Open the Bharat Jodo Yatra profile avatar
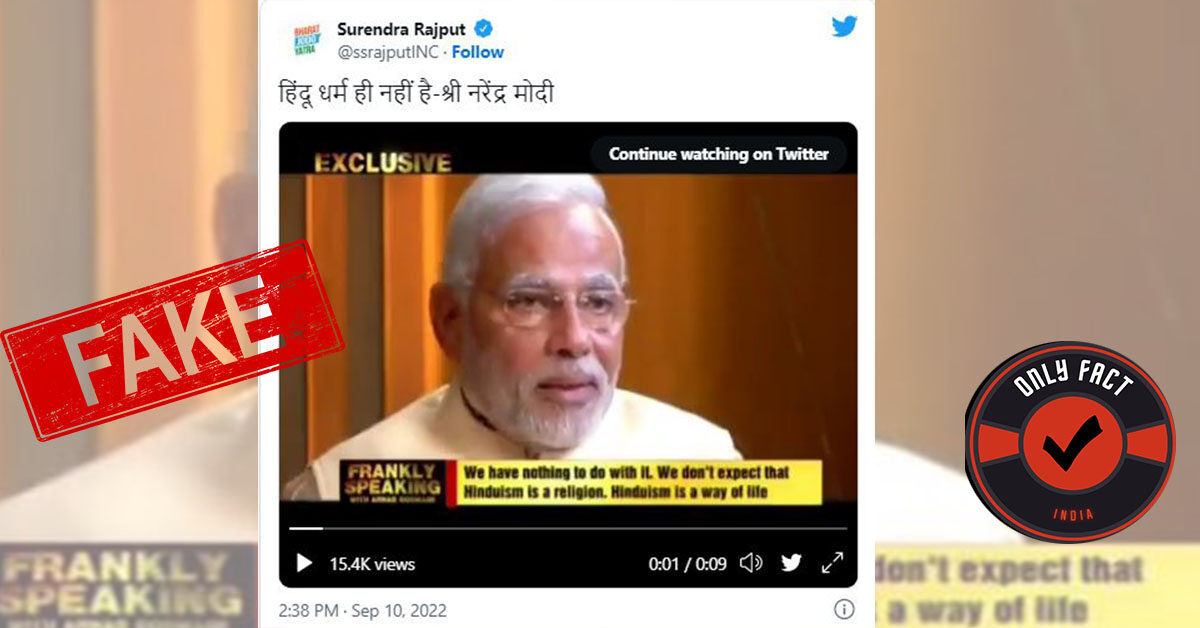This screenshot has height=628, width=1200. pos(306,40)
